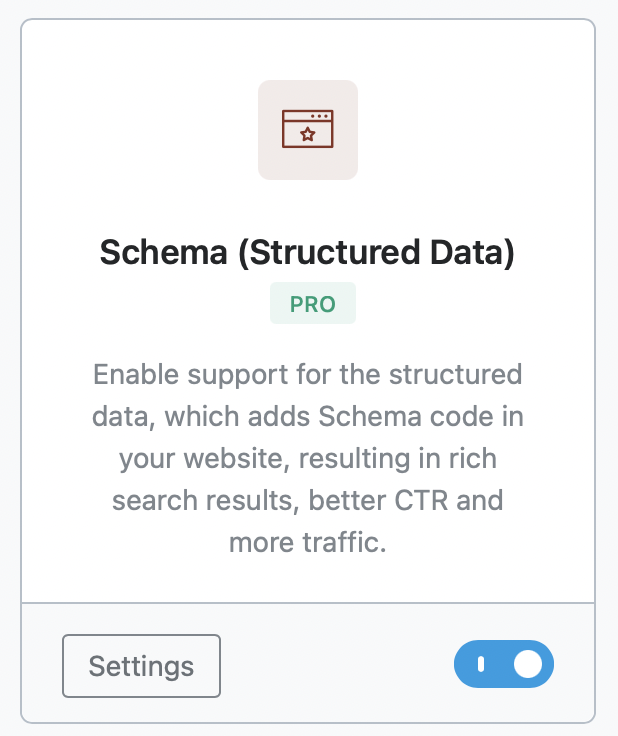The width and height of the screenshot is (618, 736).
Task: Click the blue track of the module toggle
Action: point(500,664)
